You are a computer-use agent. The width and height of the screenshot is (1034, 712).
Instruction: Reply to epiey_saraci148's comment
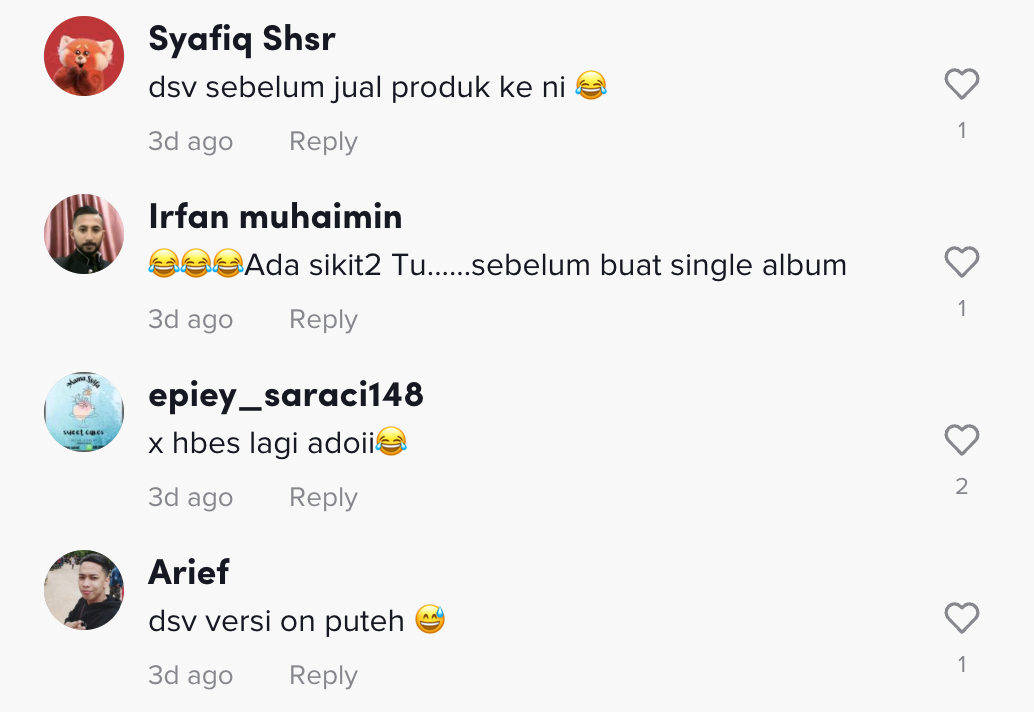pyautogui.click(x=323, y=498)
